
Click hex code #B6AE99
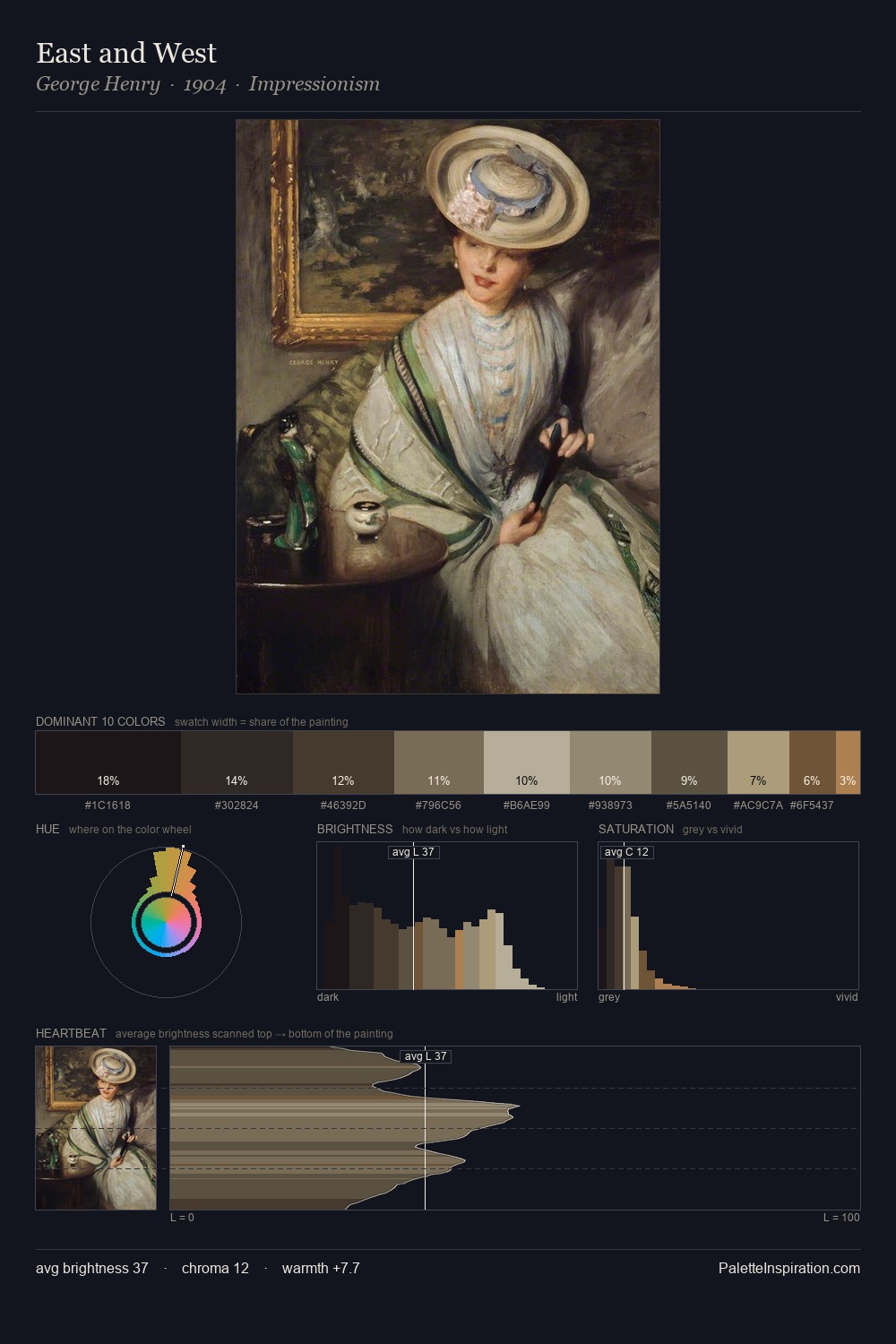pos(526,806)
